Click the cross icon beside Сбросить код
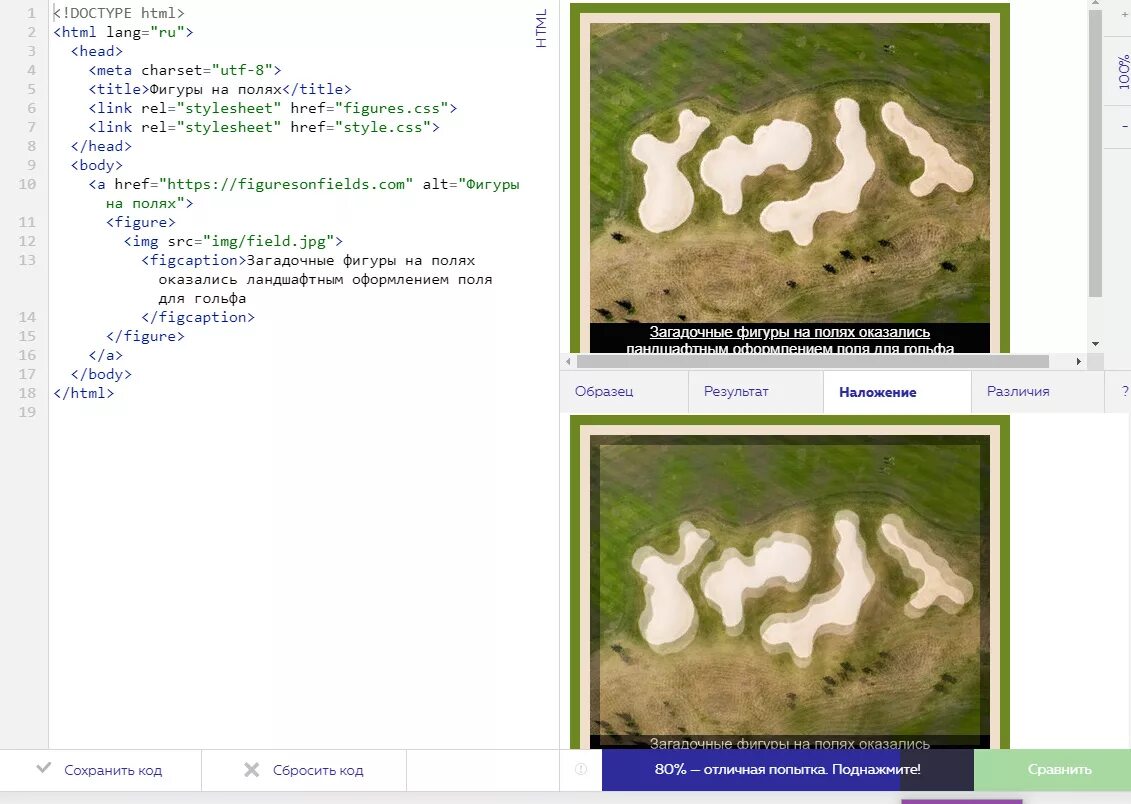The height and width of the screenshot is (804, 1131). [252, 769]
